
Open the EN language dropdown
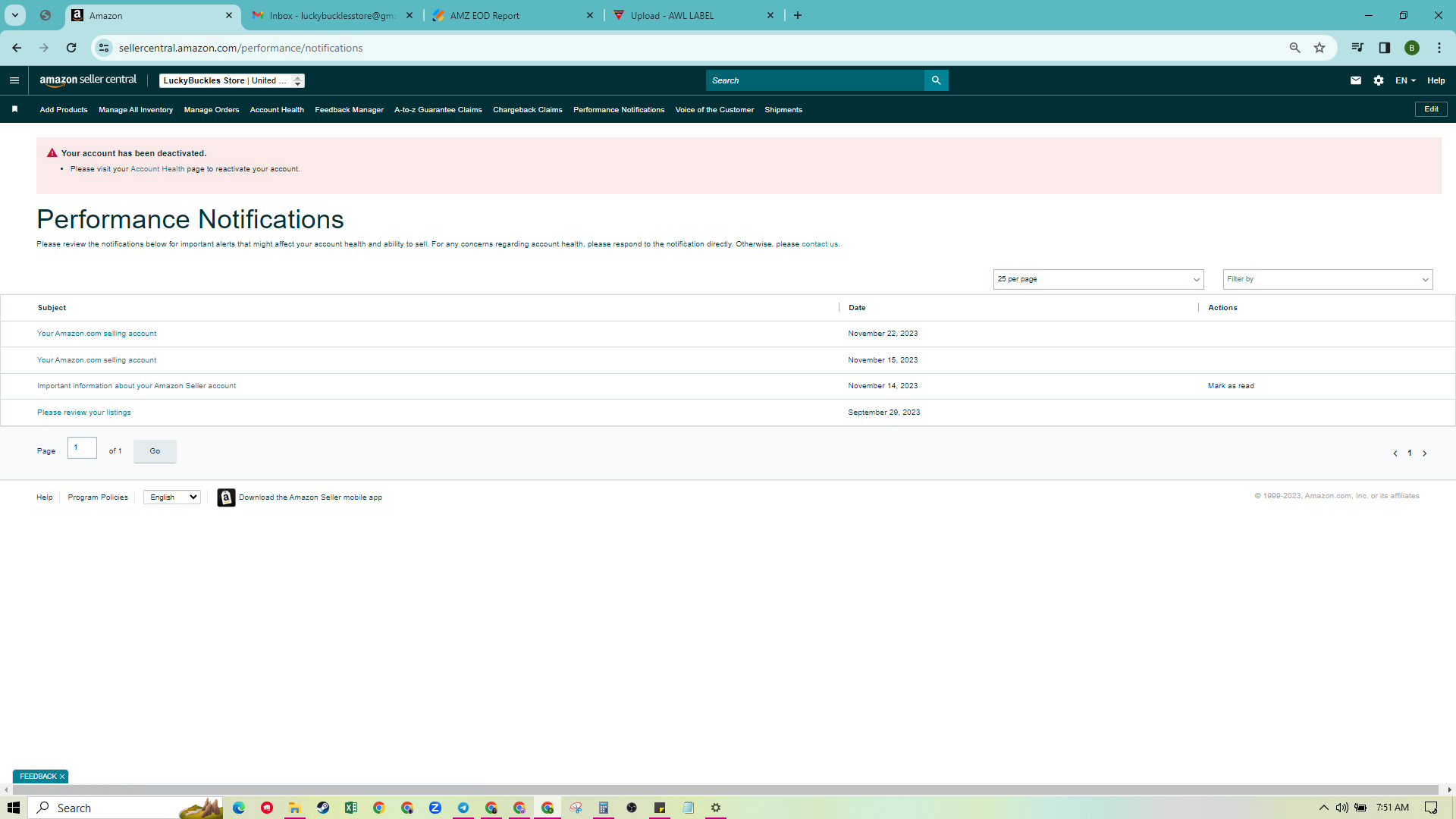(x=1405, y=80)
